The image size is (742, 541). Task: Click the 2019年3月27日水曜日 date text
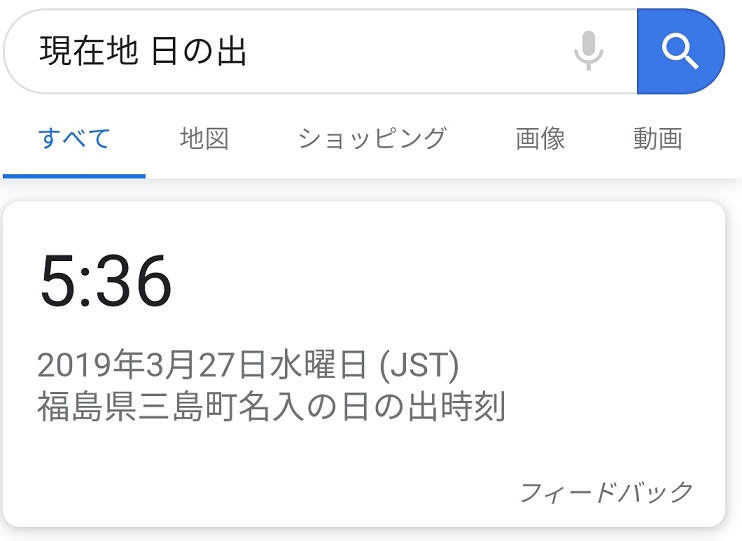click(202, 364)
